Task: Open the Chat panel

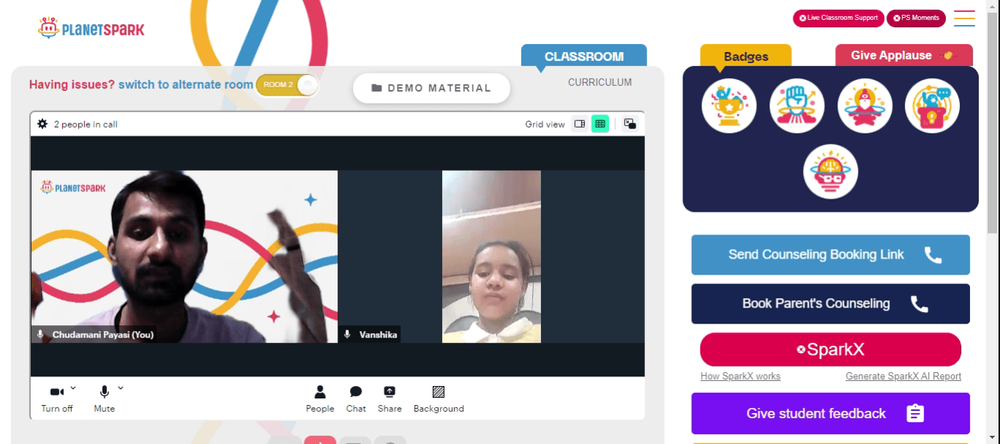Action: pyautogui.click(x=356, y=399)
